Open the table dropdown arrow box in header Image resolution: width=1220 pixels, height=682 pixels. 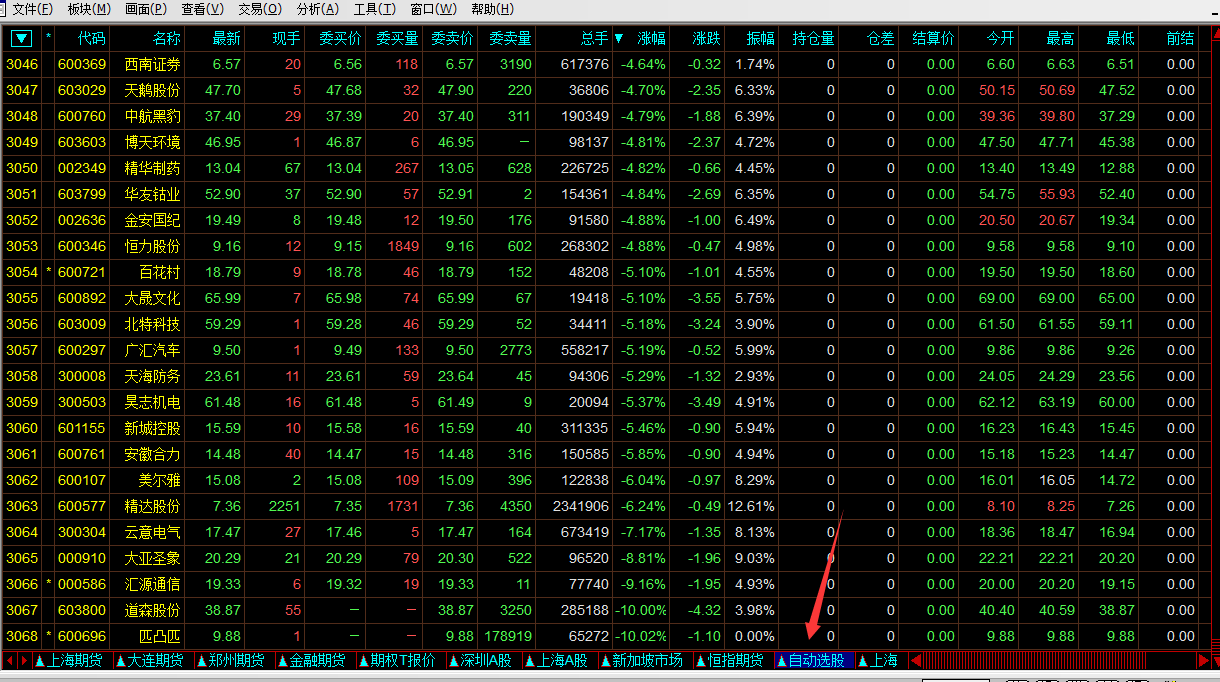coord(21,38)
